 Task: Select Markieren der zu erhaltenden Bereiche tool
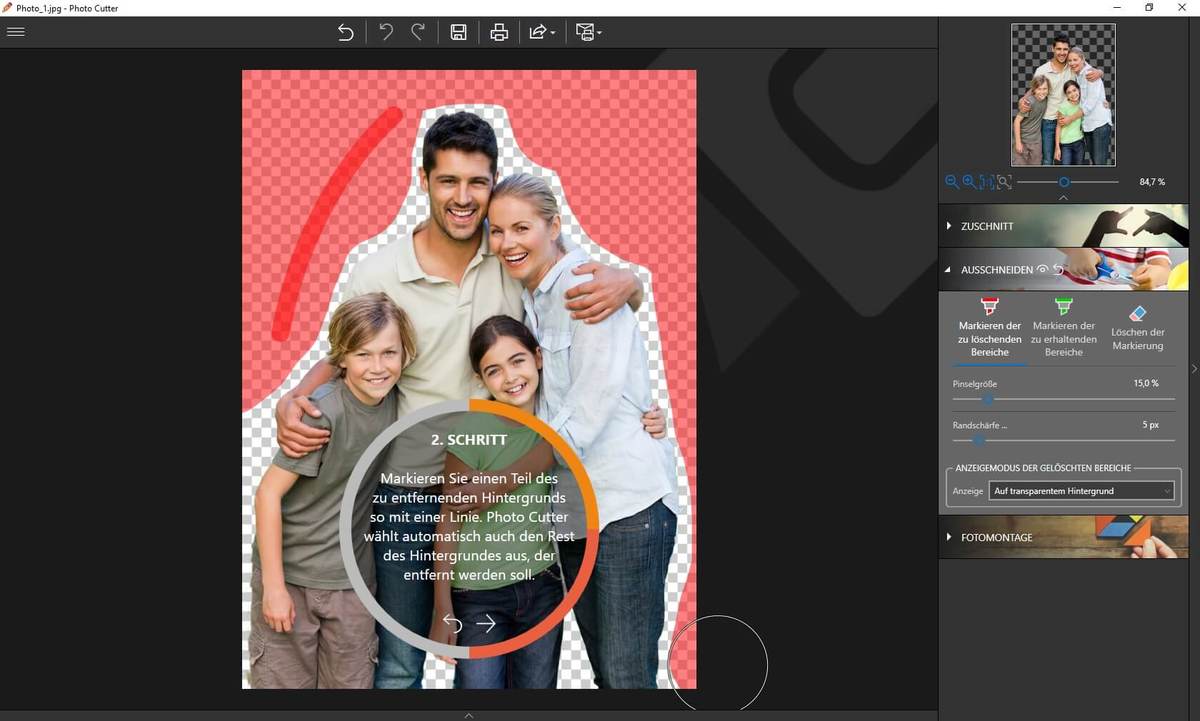click(x=1063, y=326)
